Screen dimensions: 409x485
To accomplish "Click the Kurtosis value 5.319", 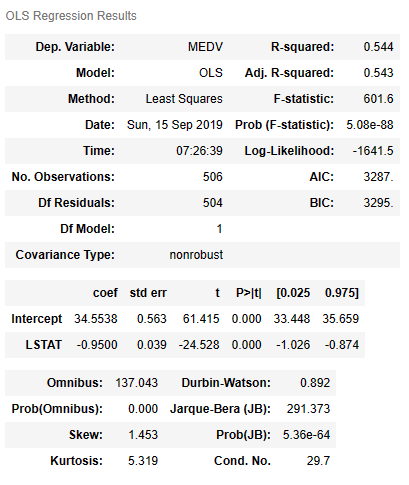I will tap(143, 461).
